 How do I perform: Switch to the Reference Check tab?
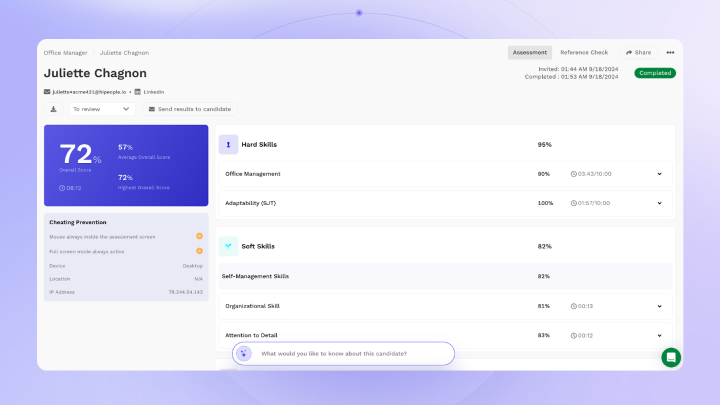point(583,52)
